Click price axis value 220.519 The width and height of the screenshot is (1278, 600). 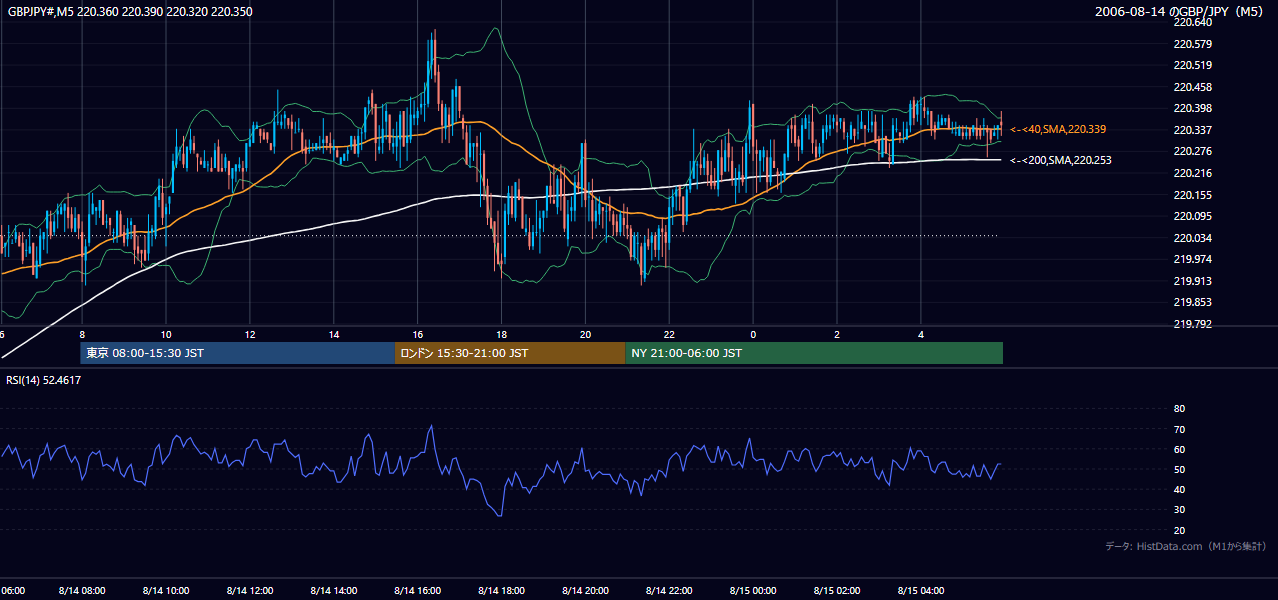coord(1192,65)
